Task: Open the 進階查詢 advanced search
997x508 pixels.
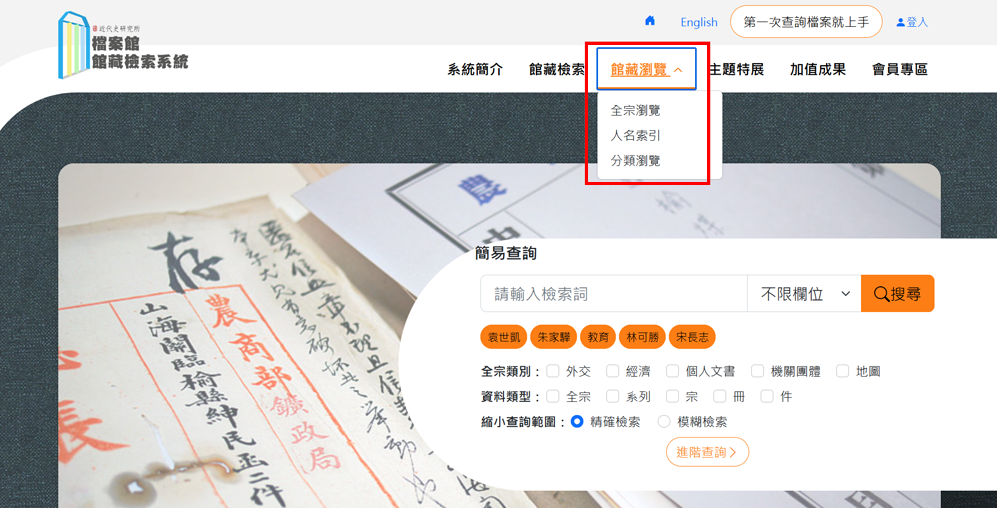Action: click(707, 452)
